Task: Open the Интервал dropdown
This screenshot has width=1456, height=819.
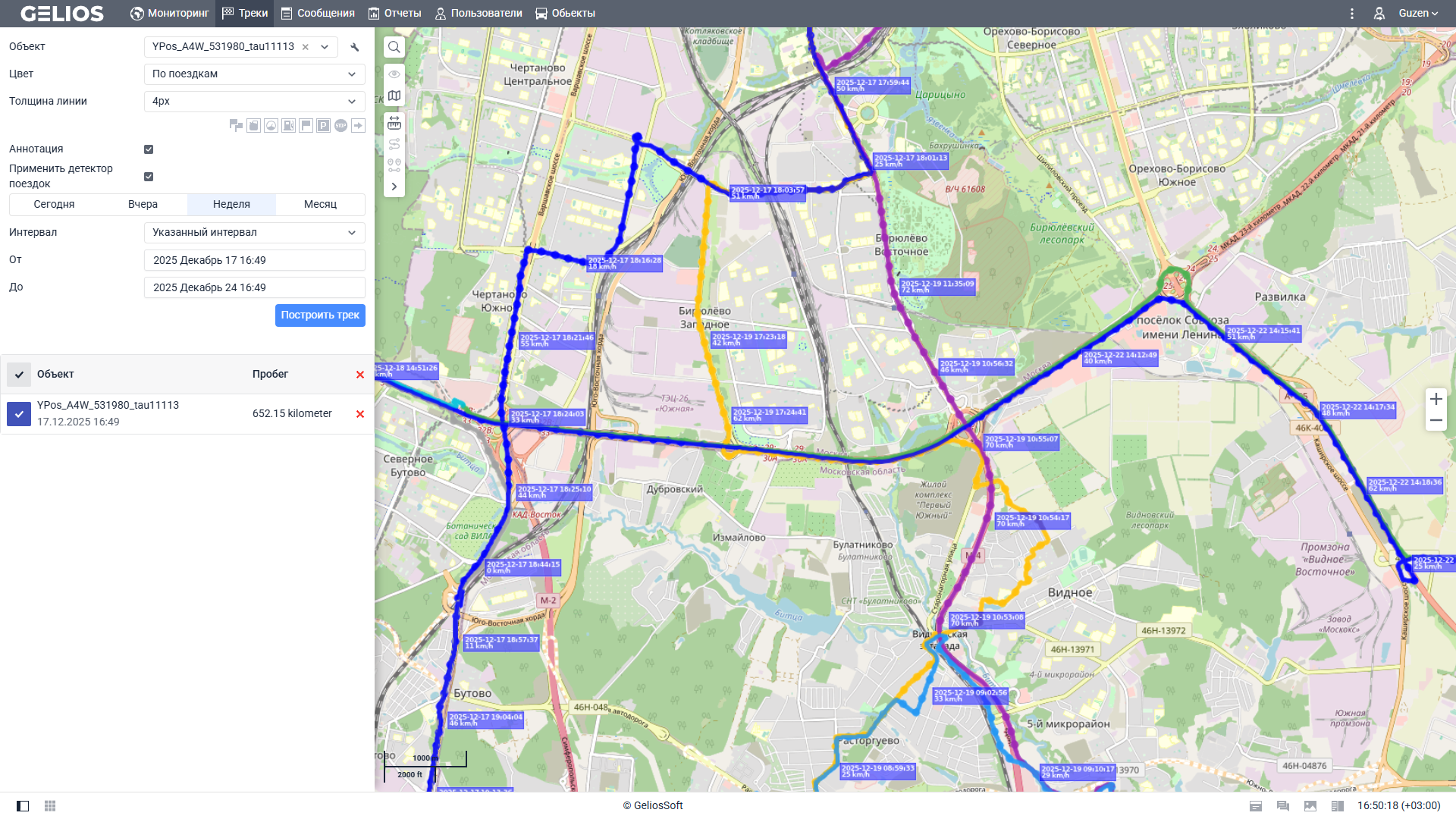Action: (x=254, y=233)
